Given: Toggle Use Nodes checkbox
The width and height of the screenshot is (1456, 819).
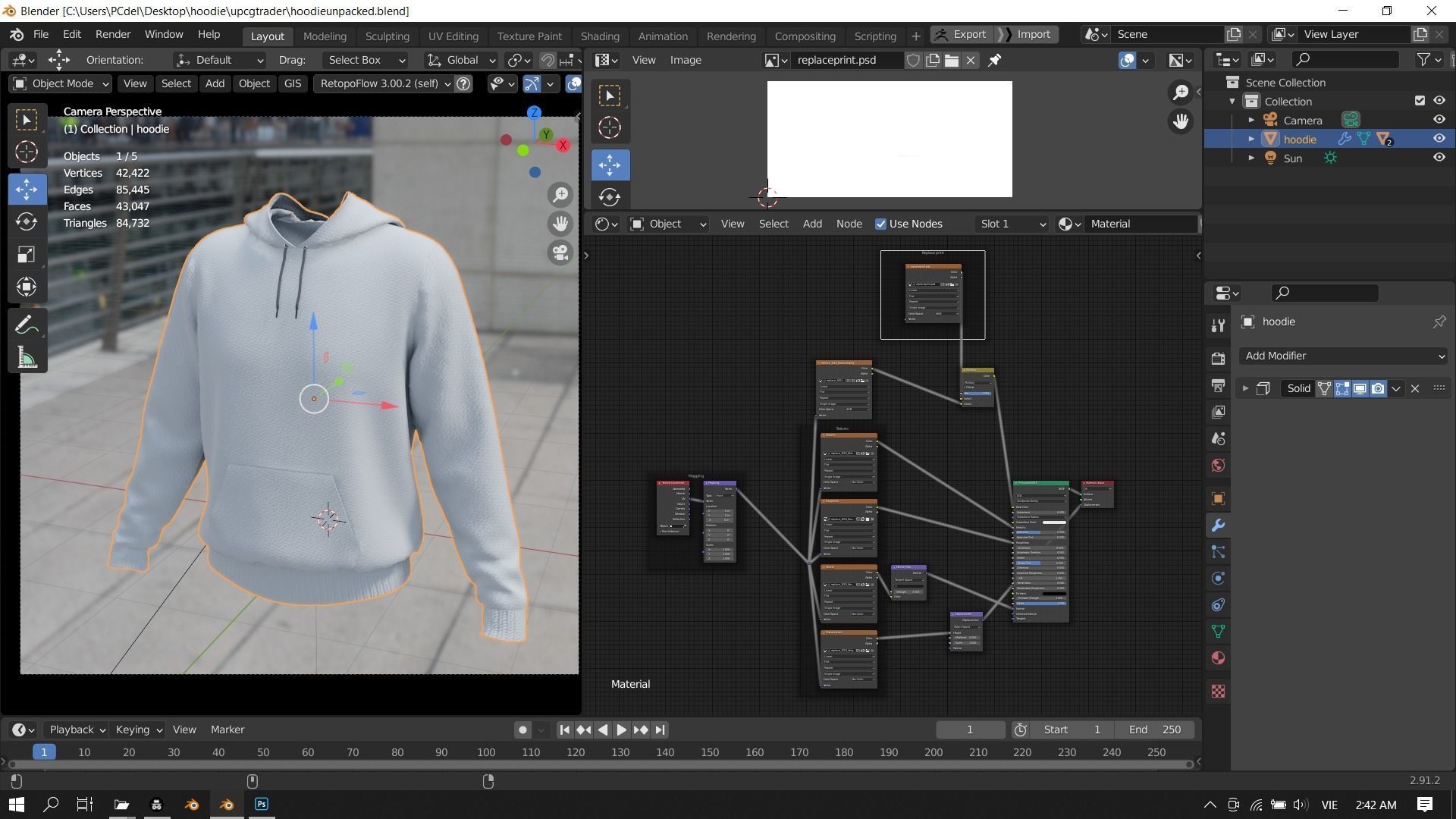Looking at the screenshot, I should [x=880, y=224].
